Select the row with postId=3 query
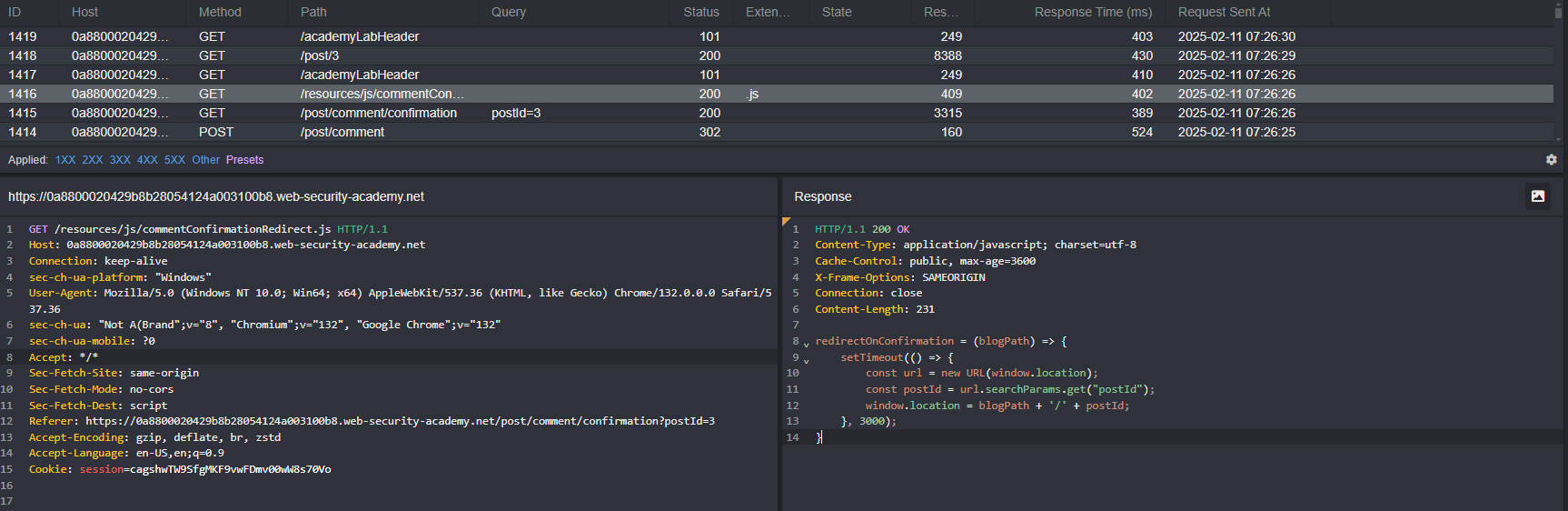Viewport: 1568px width, 511px height. coord(515,113)
